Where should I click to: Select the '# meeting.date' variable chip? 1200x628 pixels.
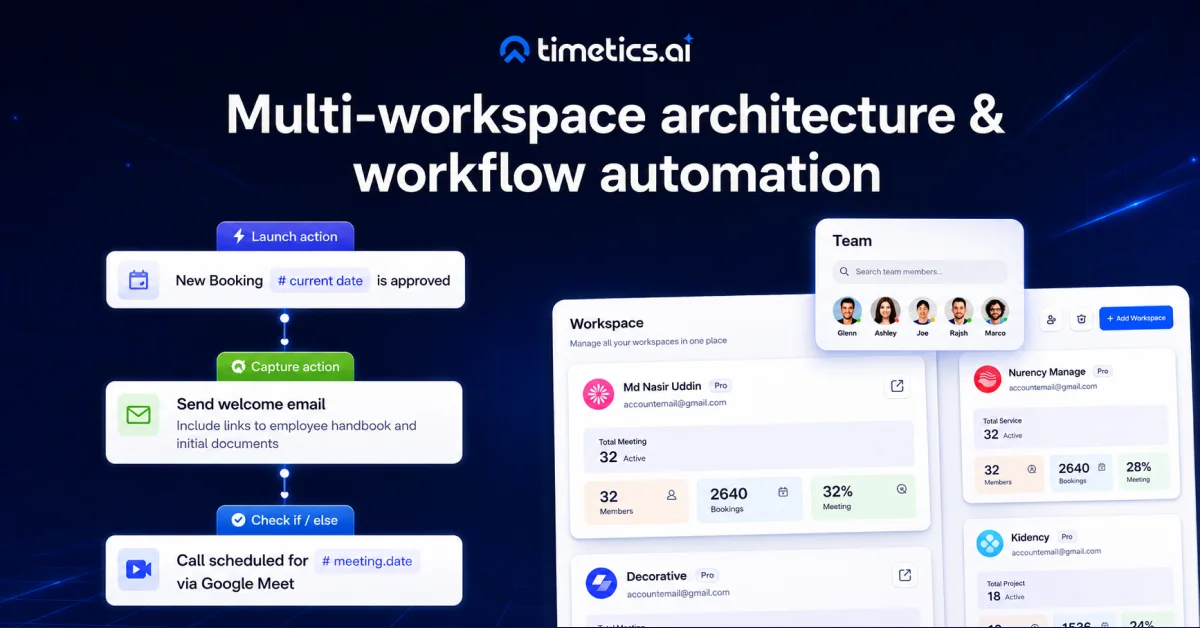tap(367, 561)
